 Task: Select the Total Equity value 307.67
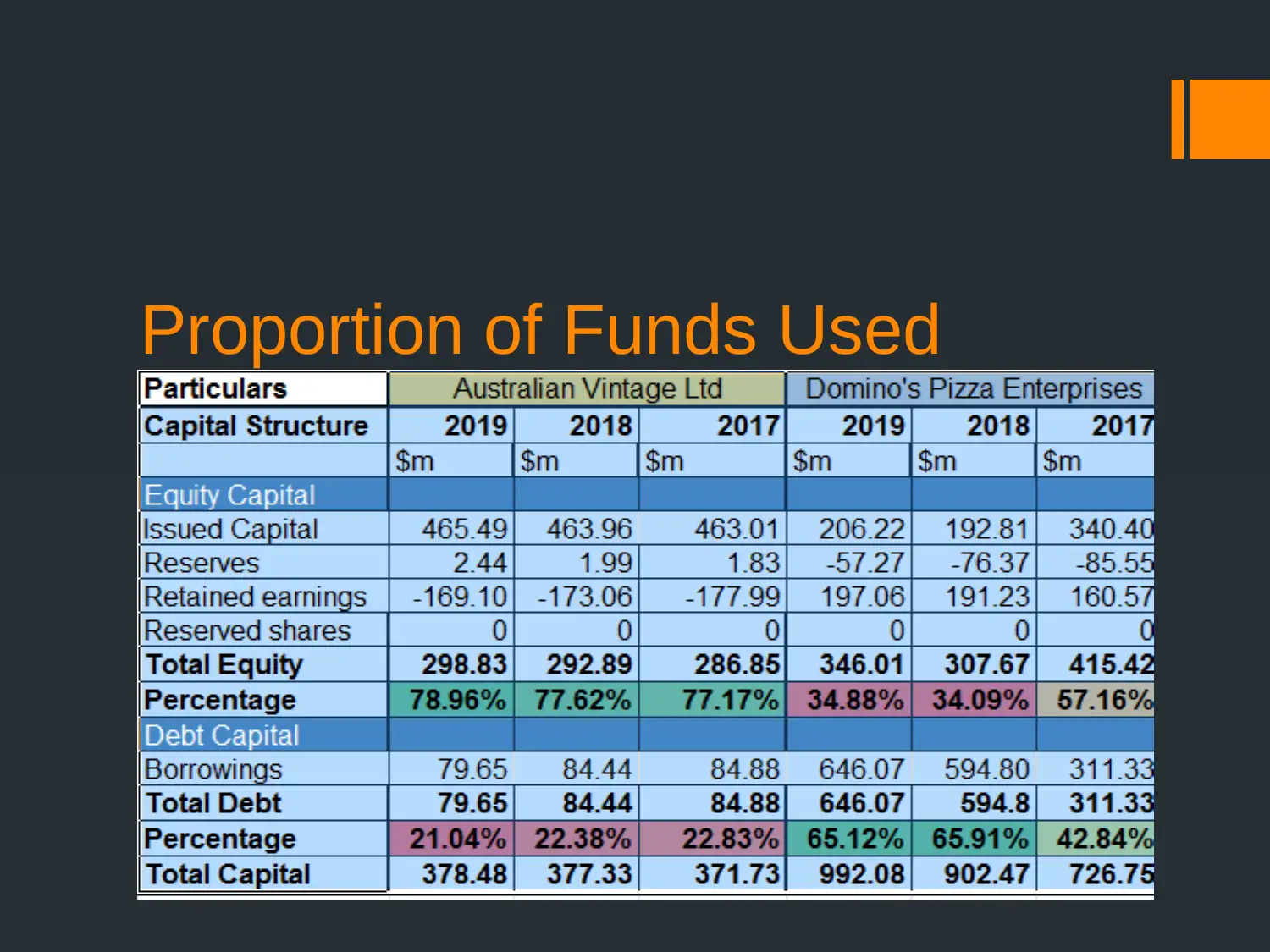(x=987, y=664)
